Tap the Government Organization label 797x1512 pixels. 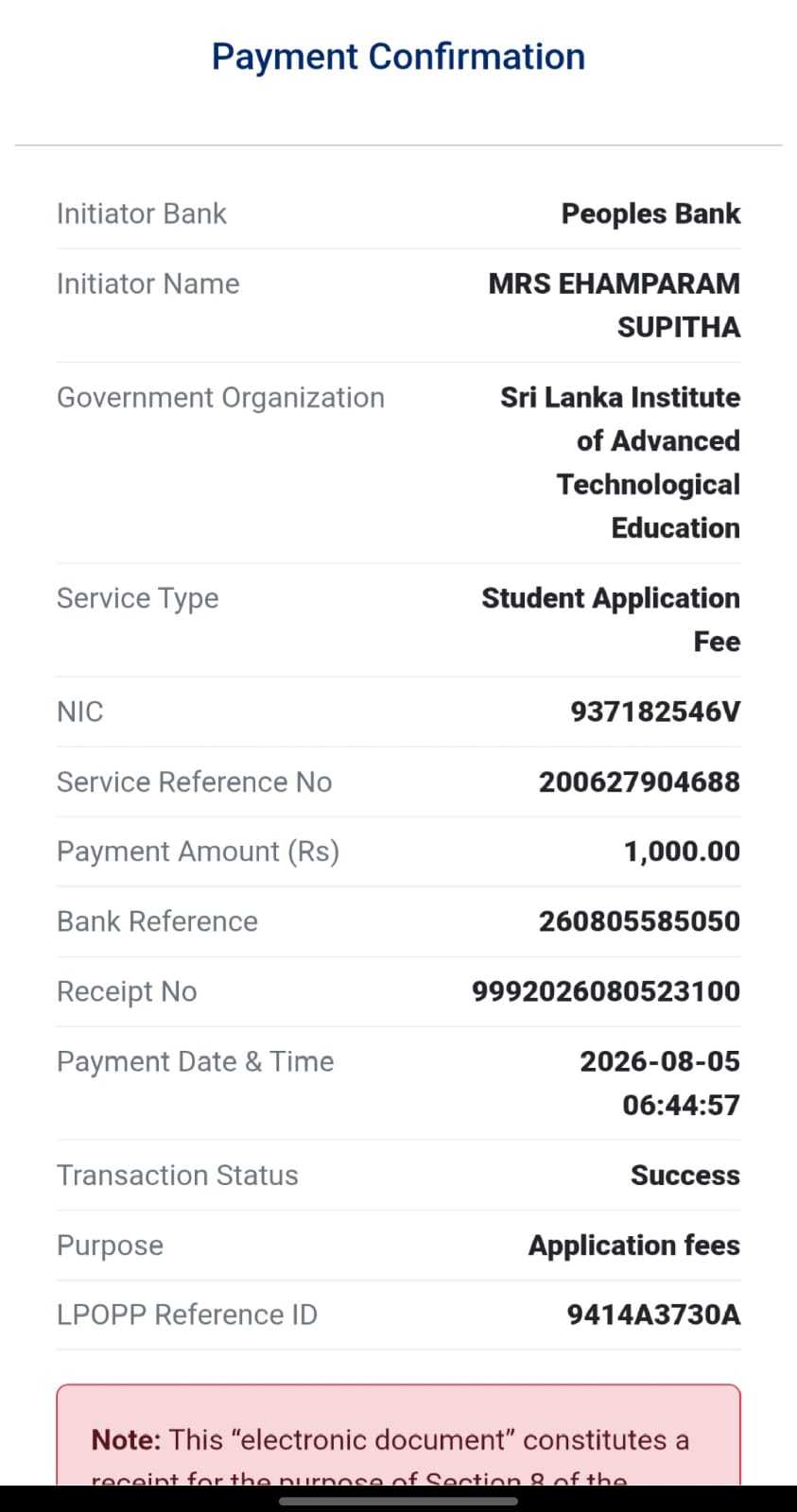click(220, 398)
